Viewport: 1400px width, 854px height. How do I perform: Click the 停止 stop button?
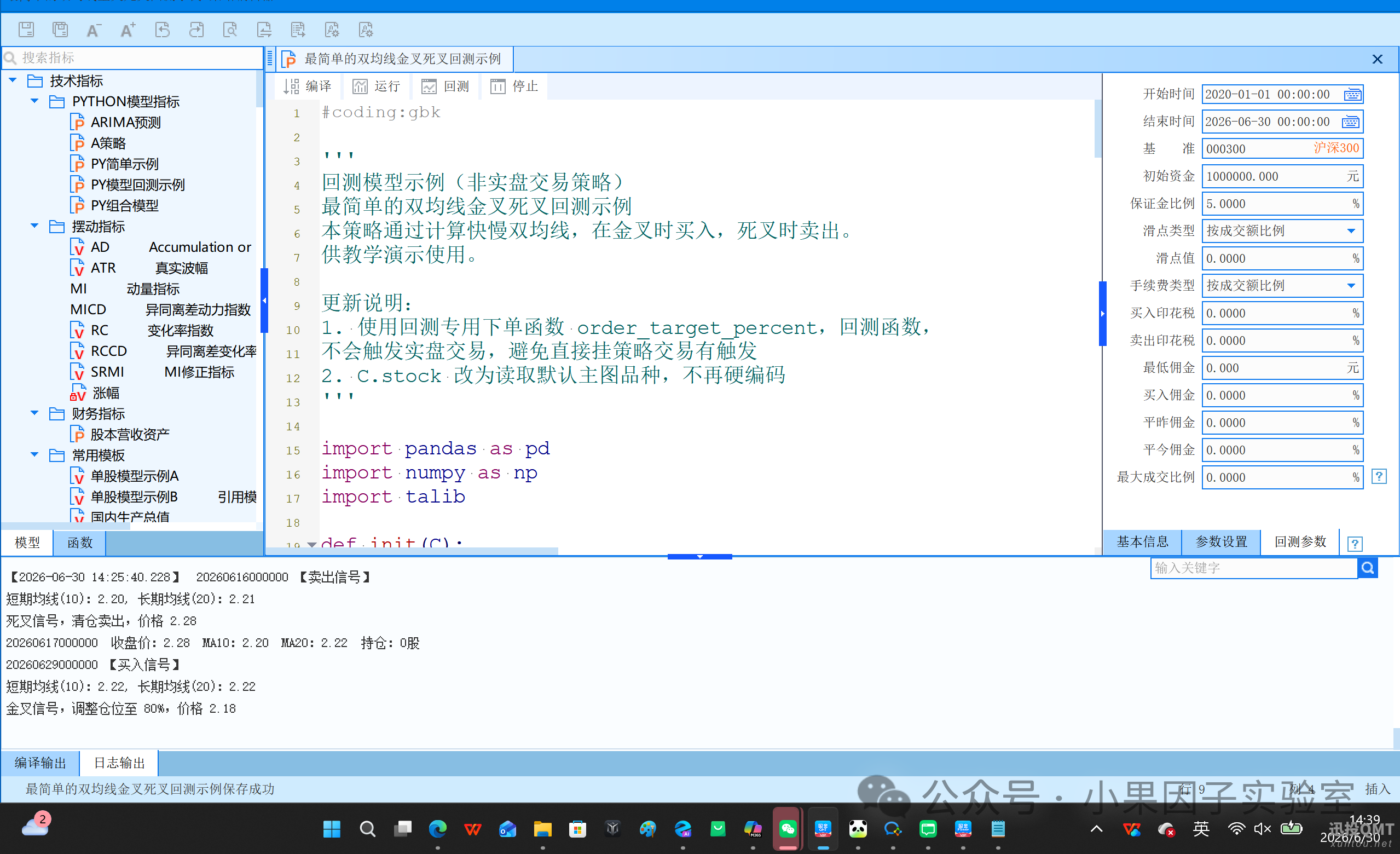tap(514, 86)
